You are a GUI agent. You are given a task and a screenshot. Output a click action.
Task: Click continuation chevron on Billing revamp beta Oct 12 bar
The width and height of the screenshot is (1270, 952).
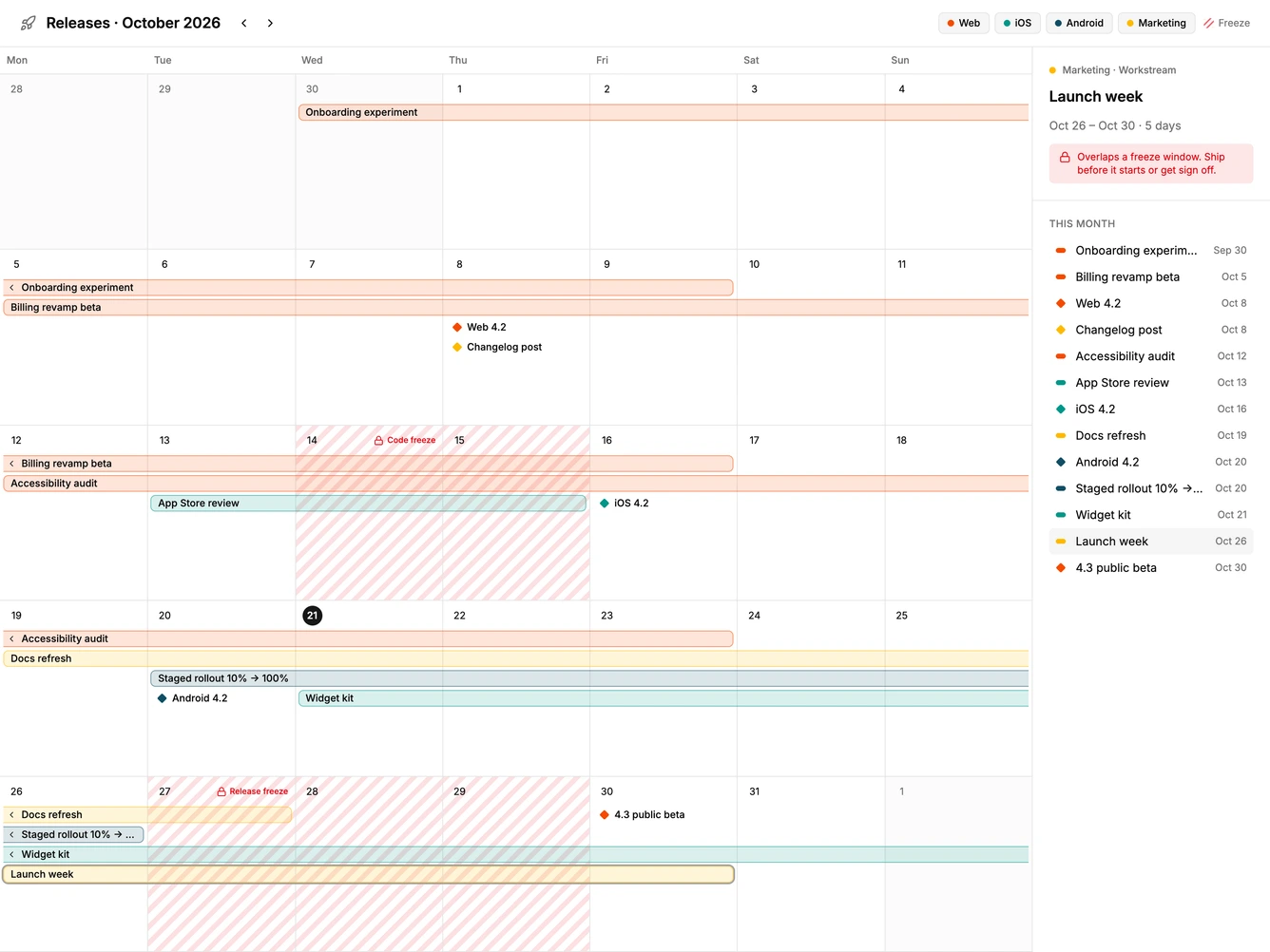11,464
